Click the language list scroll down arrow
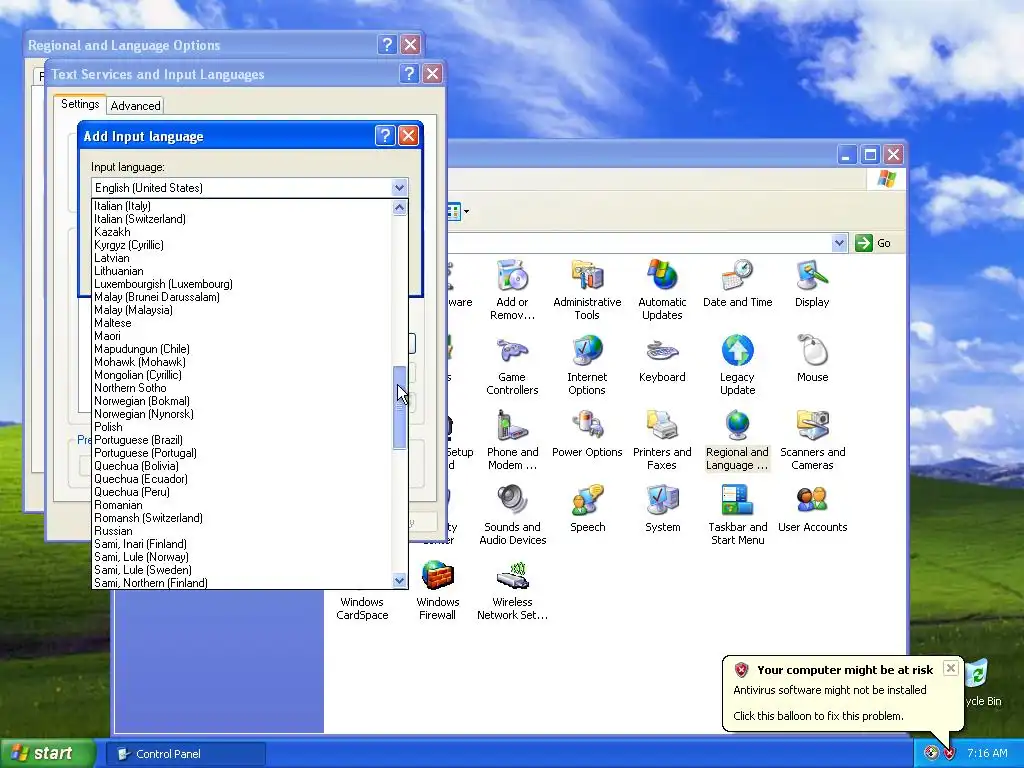 pos(399,580)
